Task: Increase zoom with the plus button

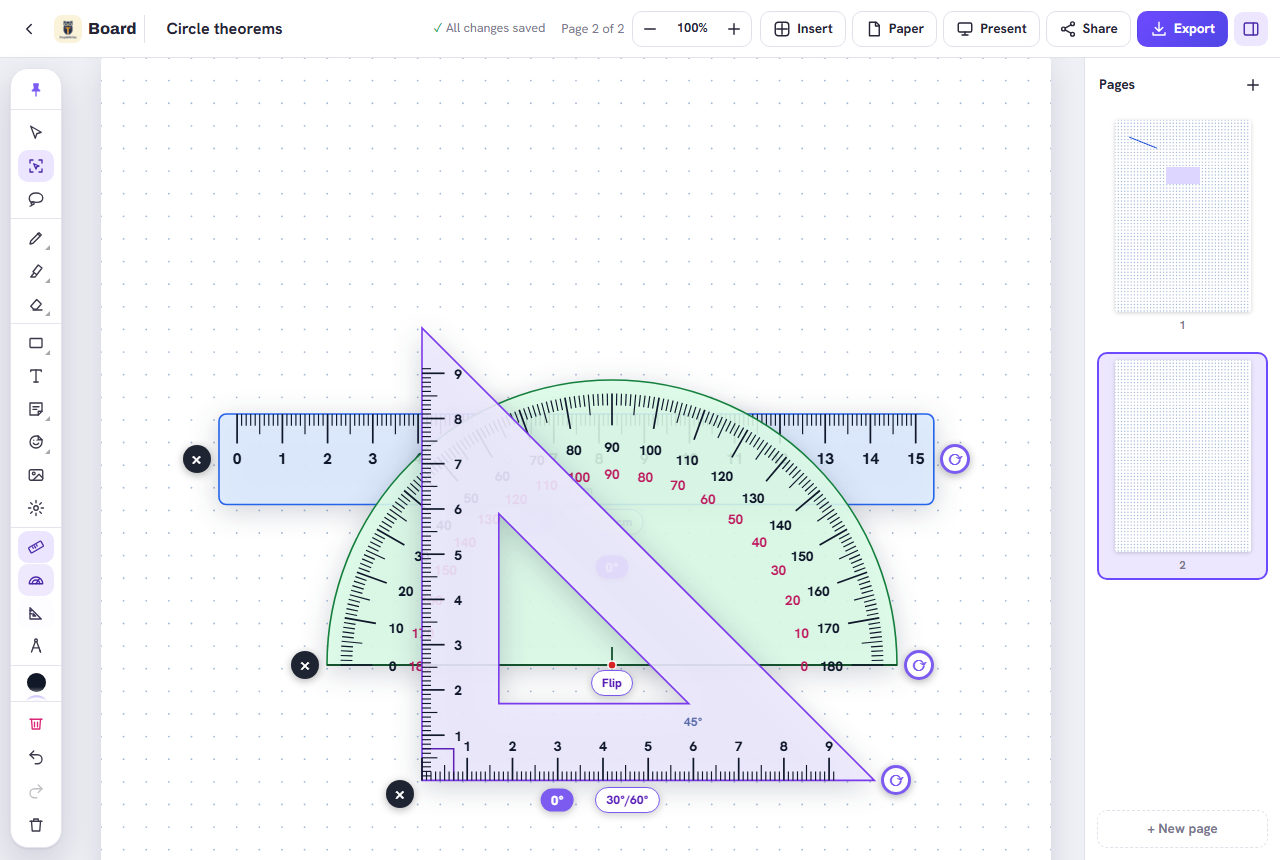Action: 734,29
